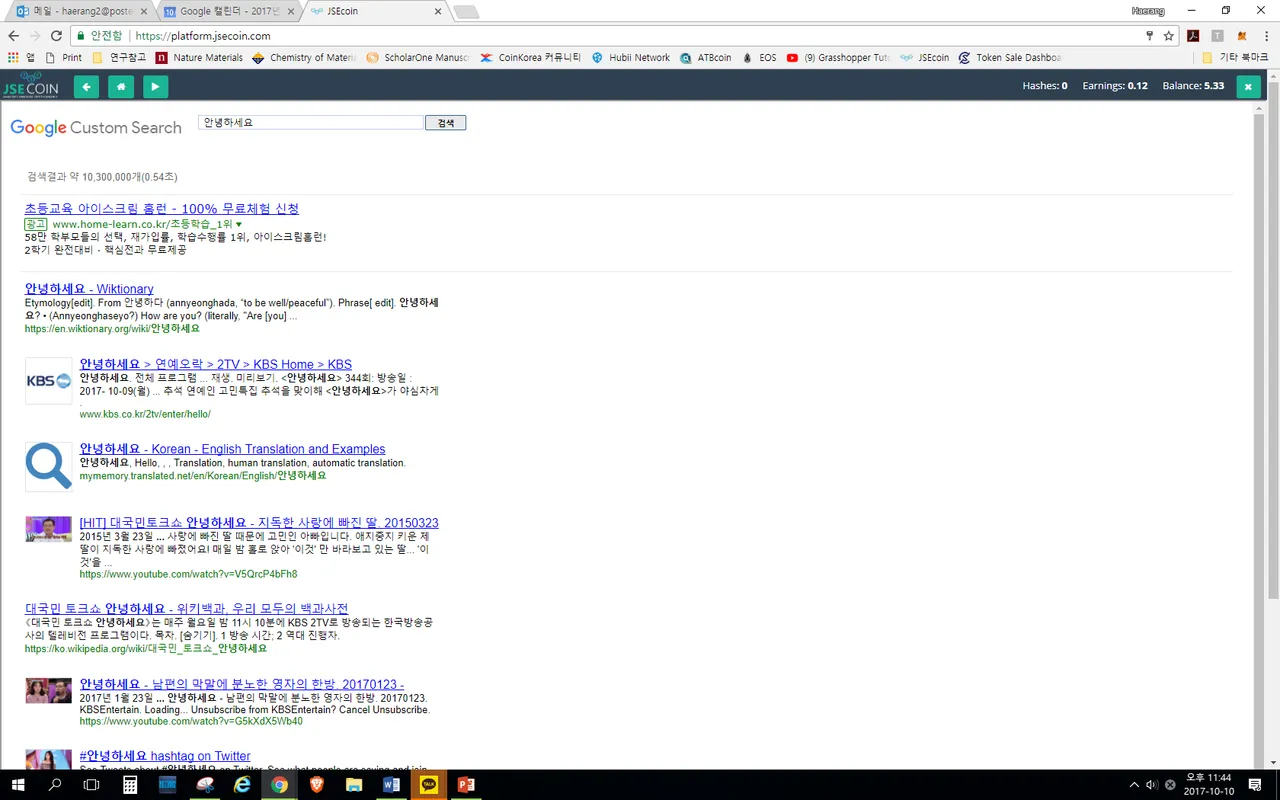Open the Chrome menu (three dots)

click(1265, 36)
